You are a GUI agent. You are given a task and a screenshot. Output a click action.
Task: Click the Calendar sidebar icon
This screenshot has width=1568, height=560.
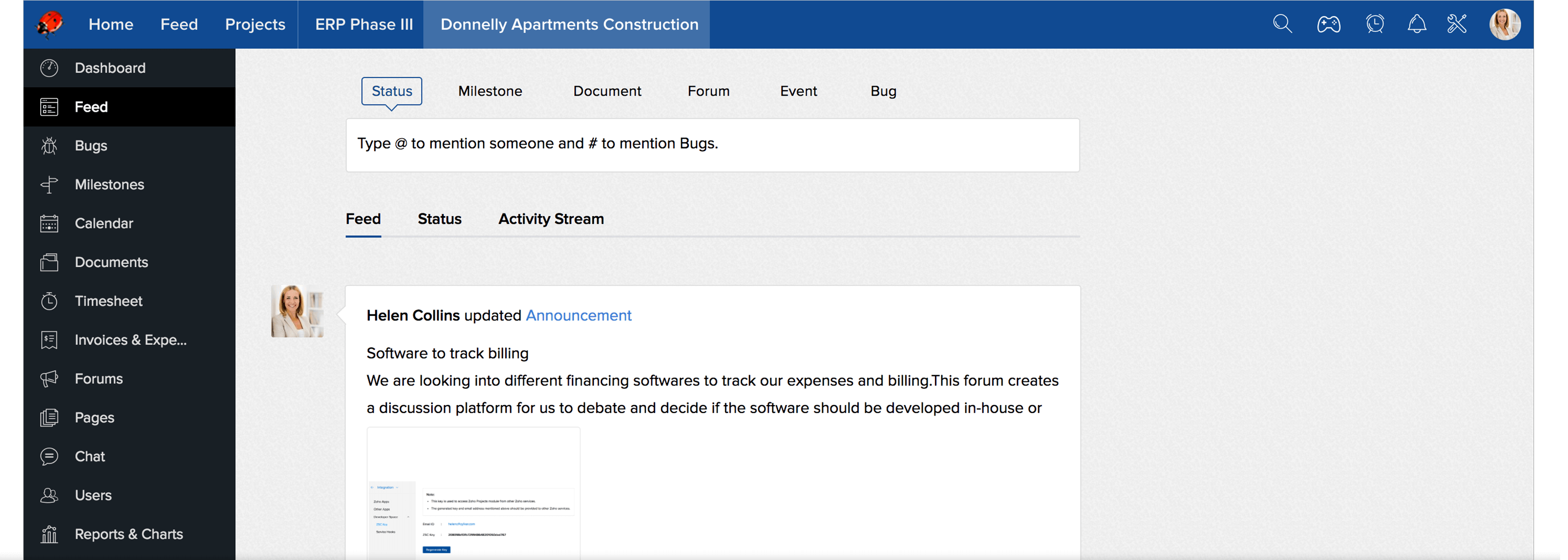click(x=49, y=224)
